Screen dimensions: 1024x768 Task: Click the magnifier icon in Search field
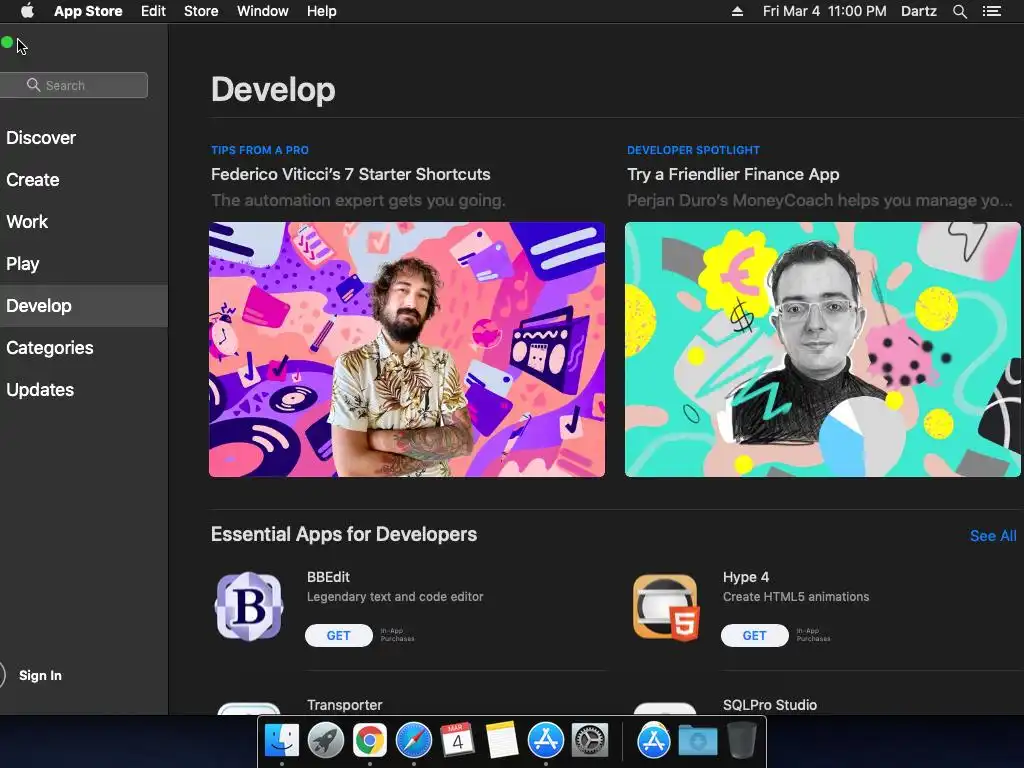[33, 85]
